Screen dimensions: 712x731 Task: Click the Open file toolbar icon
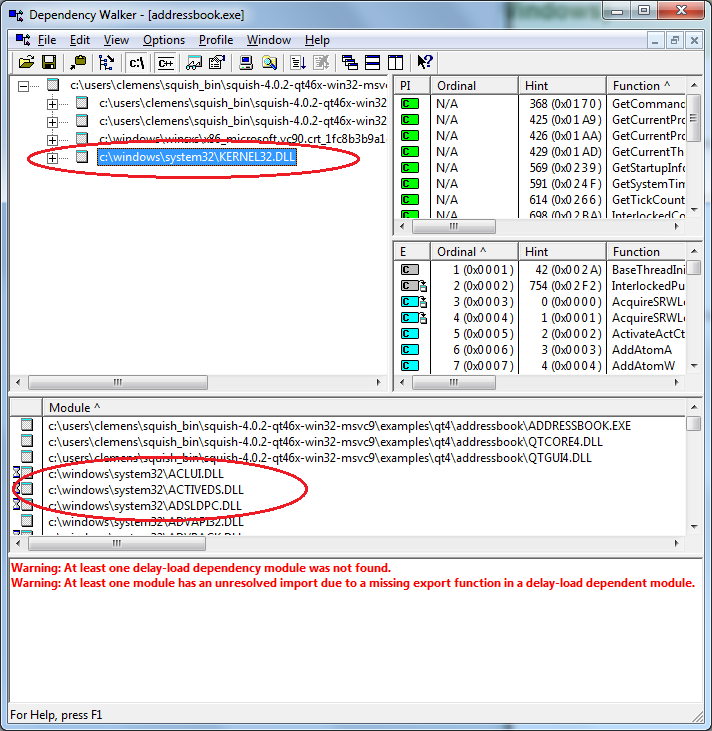(25, 62)
